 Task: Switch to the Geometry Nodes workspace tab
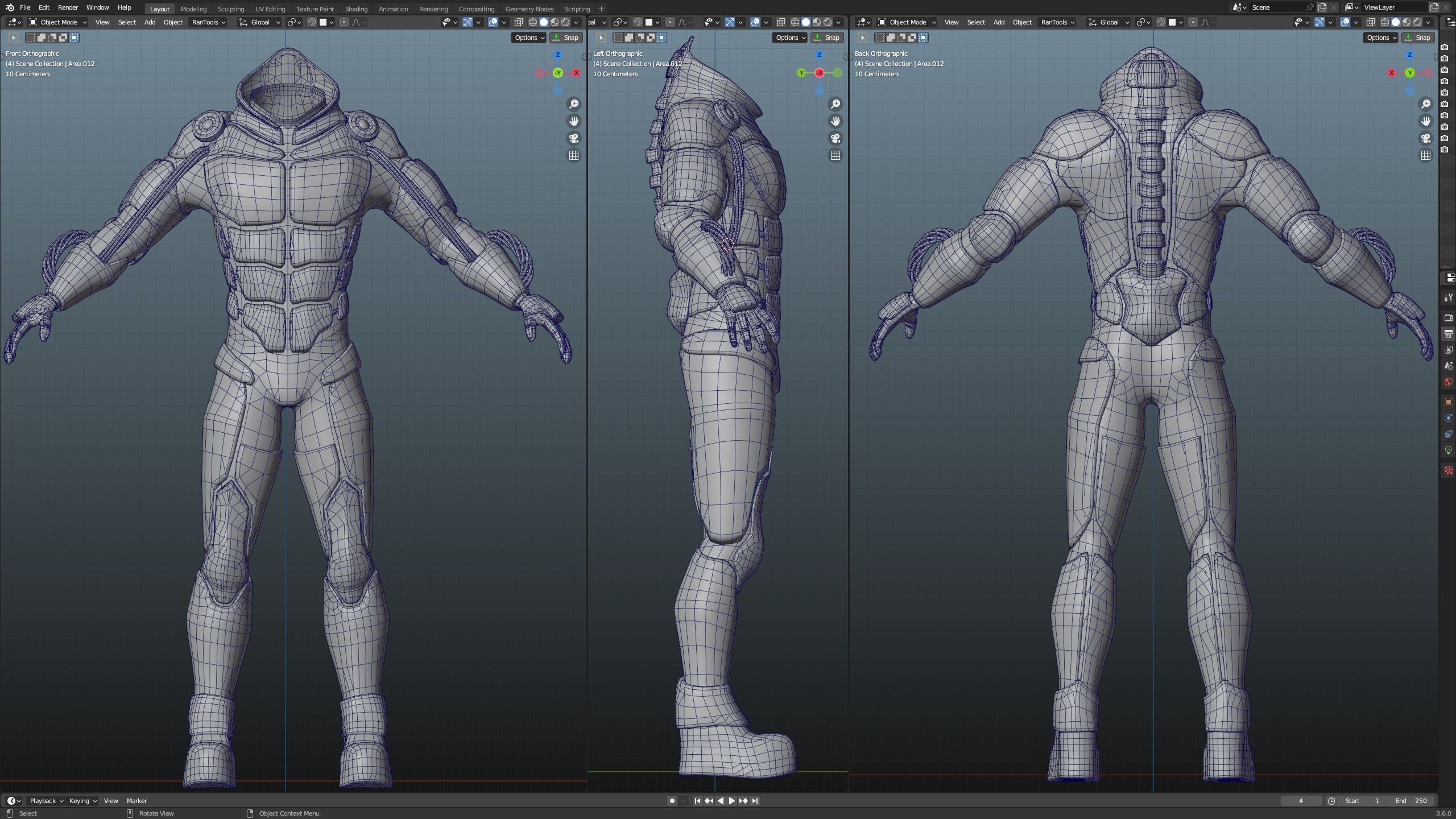529,9
